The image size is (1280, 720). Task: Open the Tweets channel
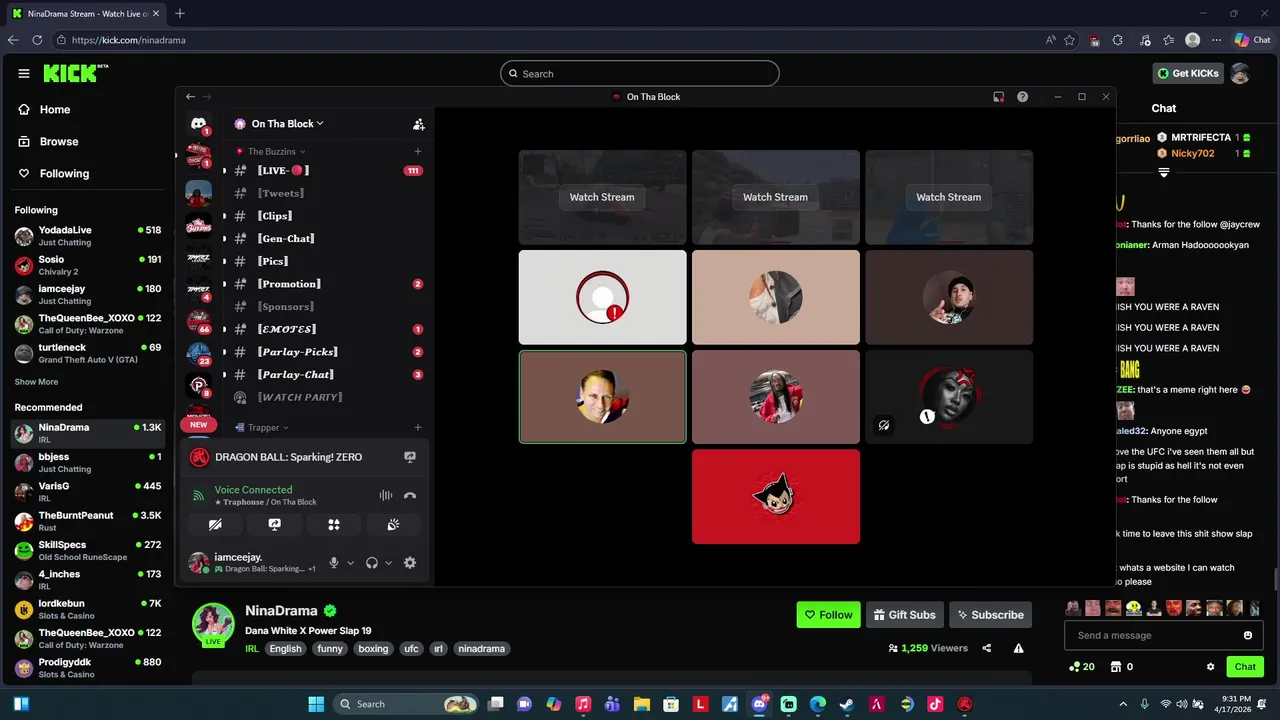point(328,193)
